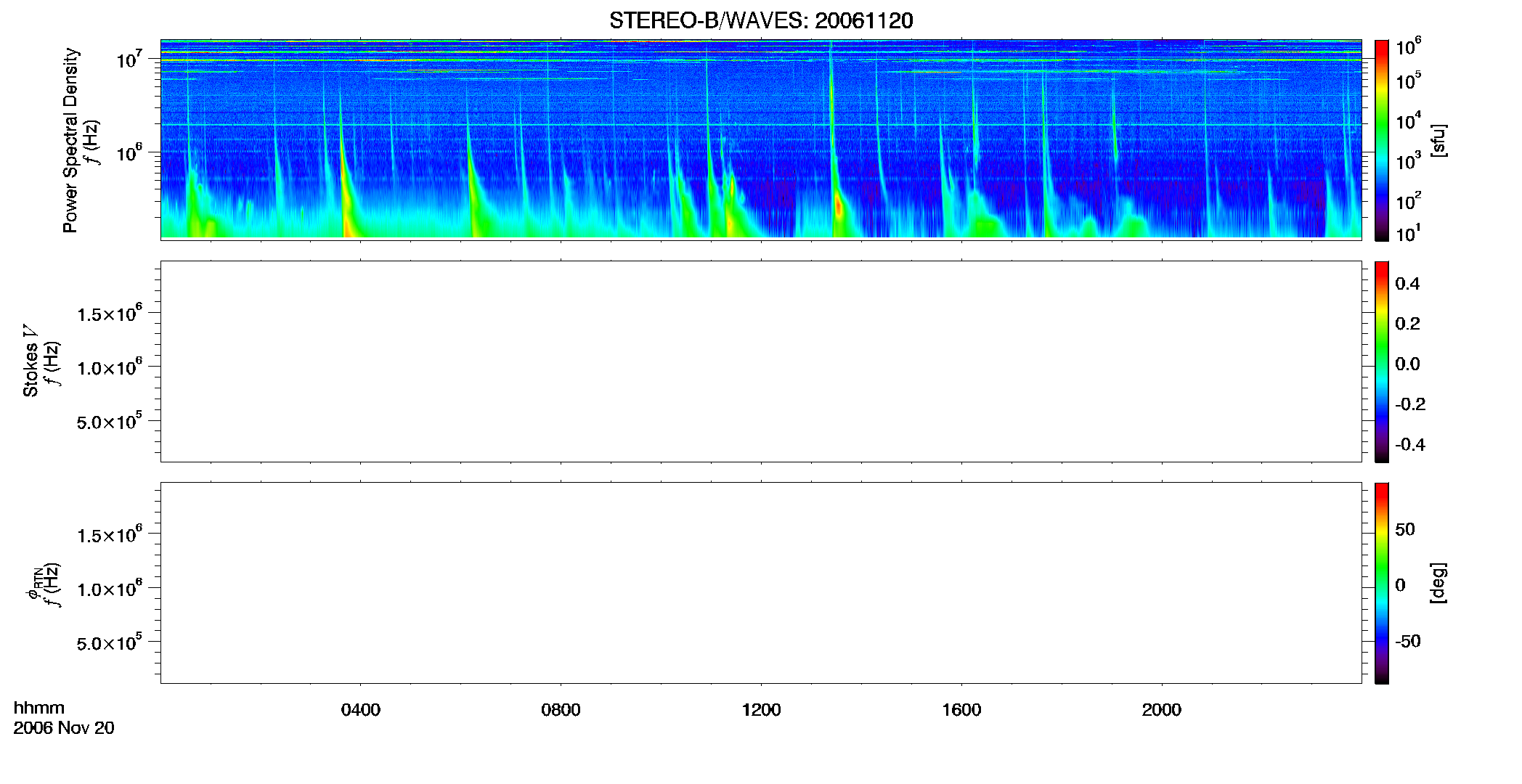Click inside the empty Stokes V panel
1522x784 pixels.
click(761, 362)
